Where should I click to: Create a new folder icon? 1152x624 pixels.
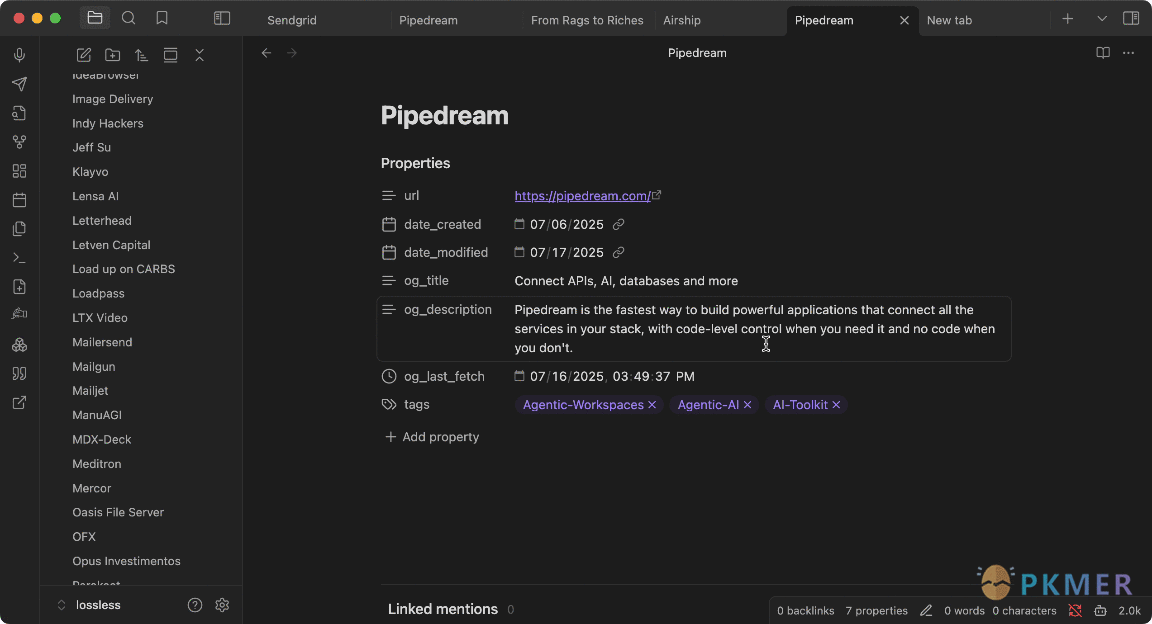[112, 55]
